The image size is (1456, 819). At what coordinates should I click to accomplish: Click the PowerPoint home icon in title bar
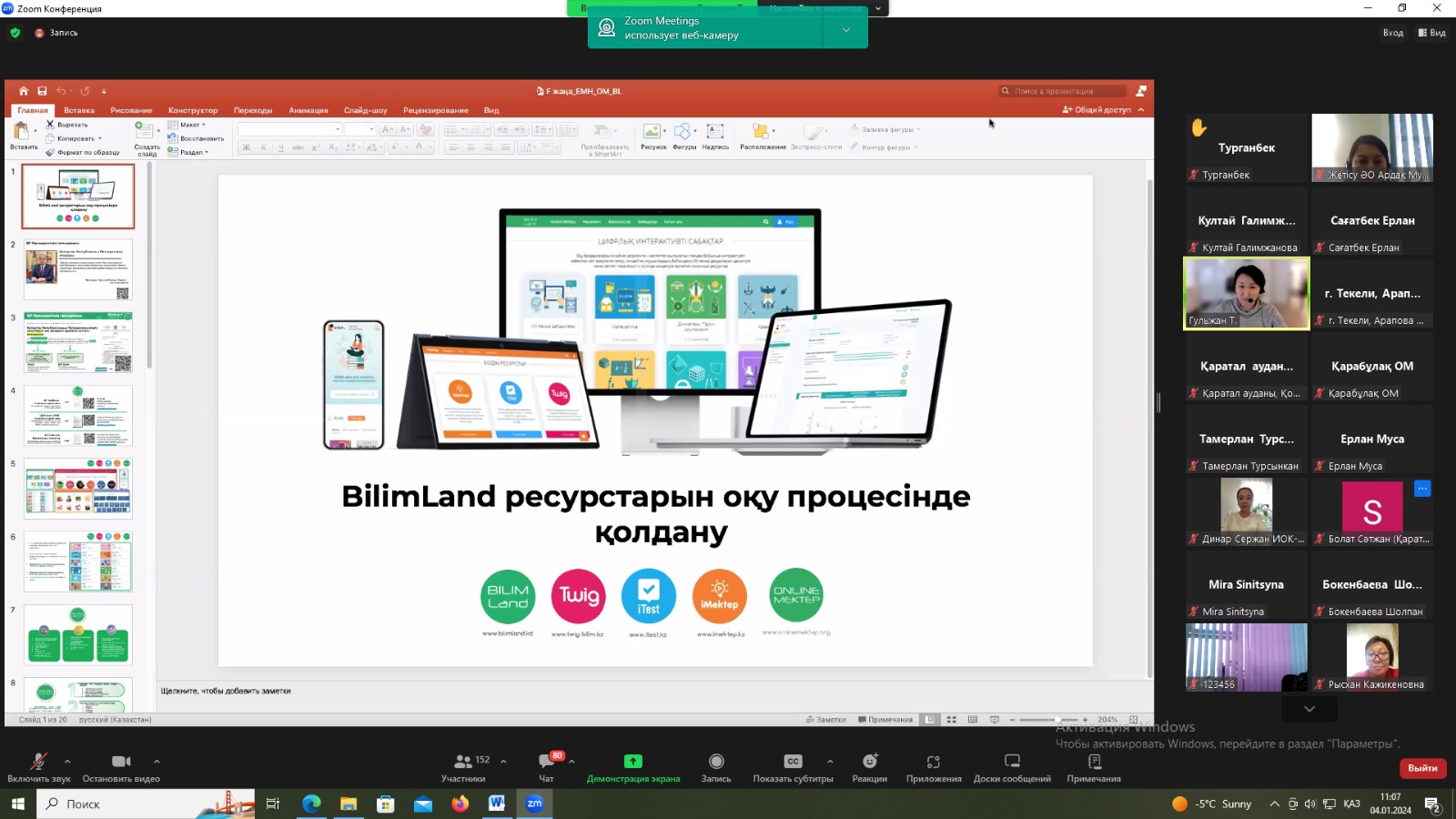(x=24, y=91)
